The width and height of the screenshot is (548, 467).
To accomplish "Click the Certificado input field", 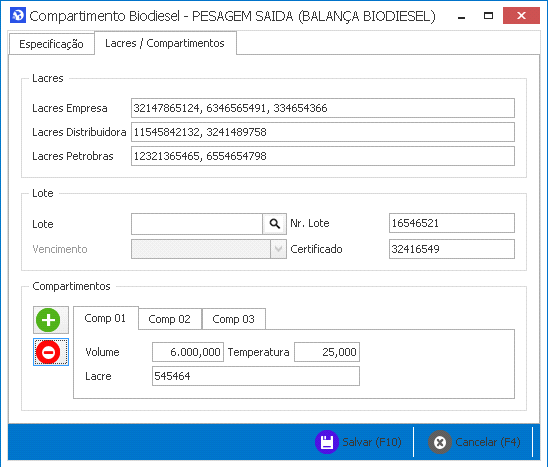I will tap(452, 249).
